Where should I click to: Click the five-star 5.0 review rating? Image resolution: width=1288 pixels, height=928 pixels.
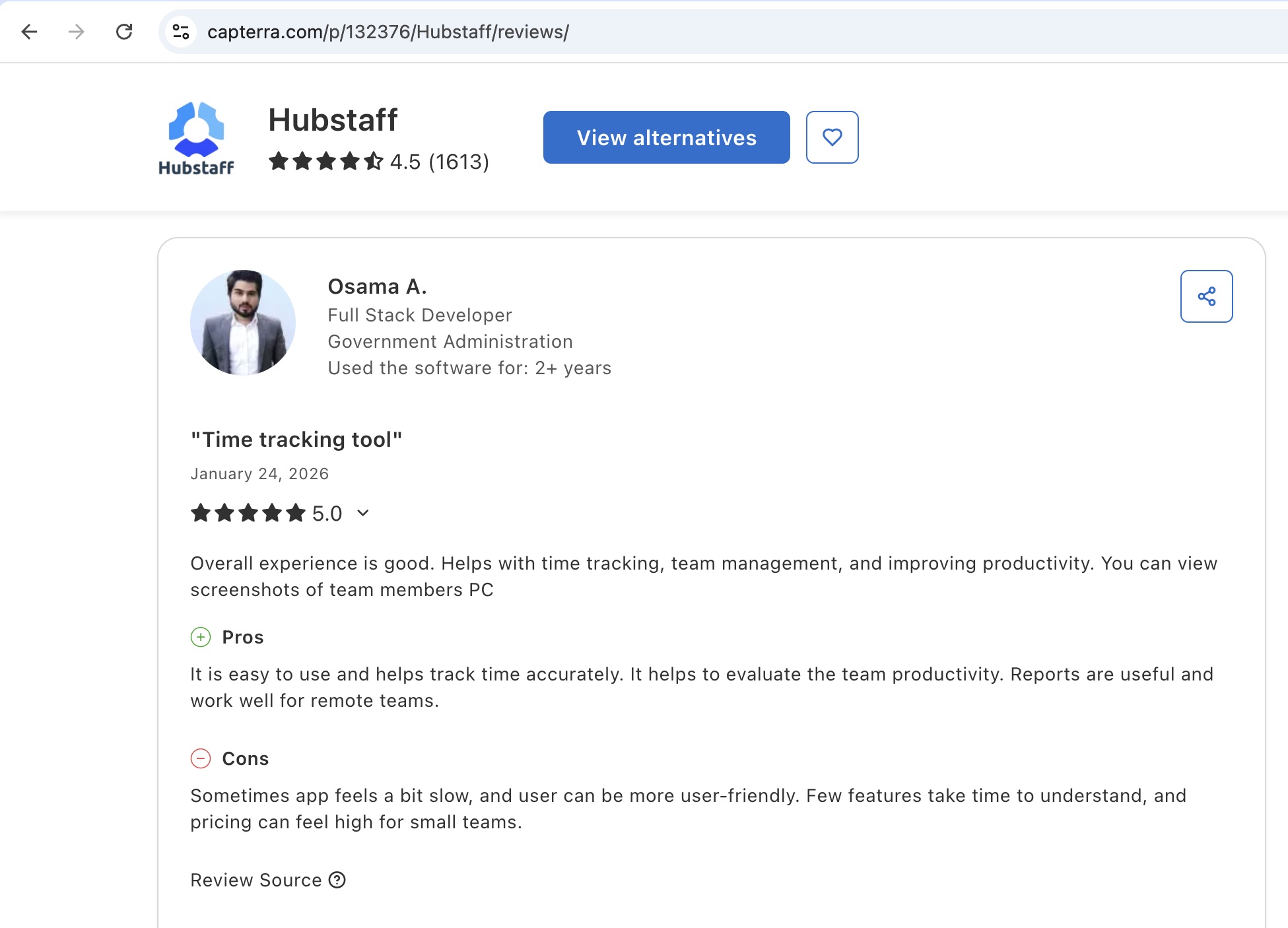[267, 513]
